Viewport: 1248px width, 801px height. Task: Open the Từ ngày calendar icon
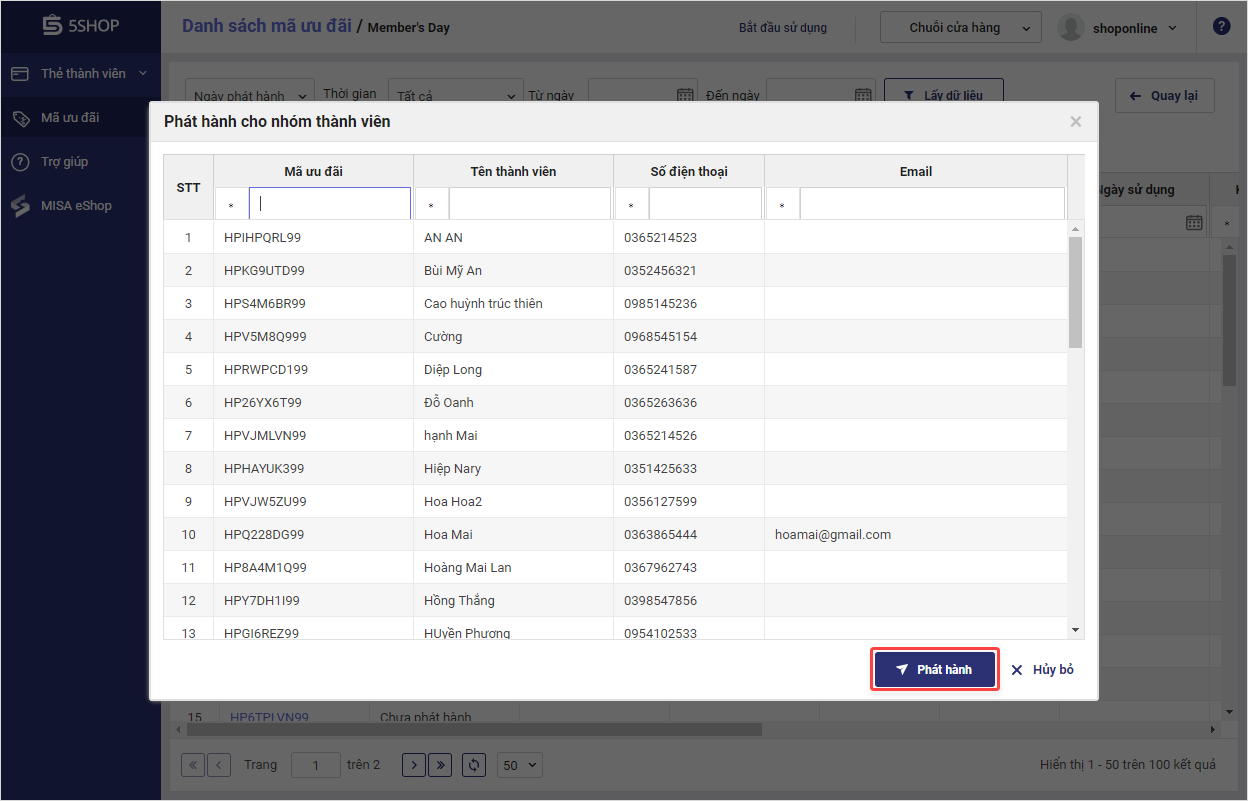(x=685, y=96)
